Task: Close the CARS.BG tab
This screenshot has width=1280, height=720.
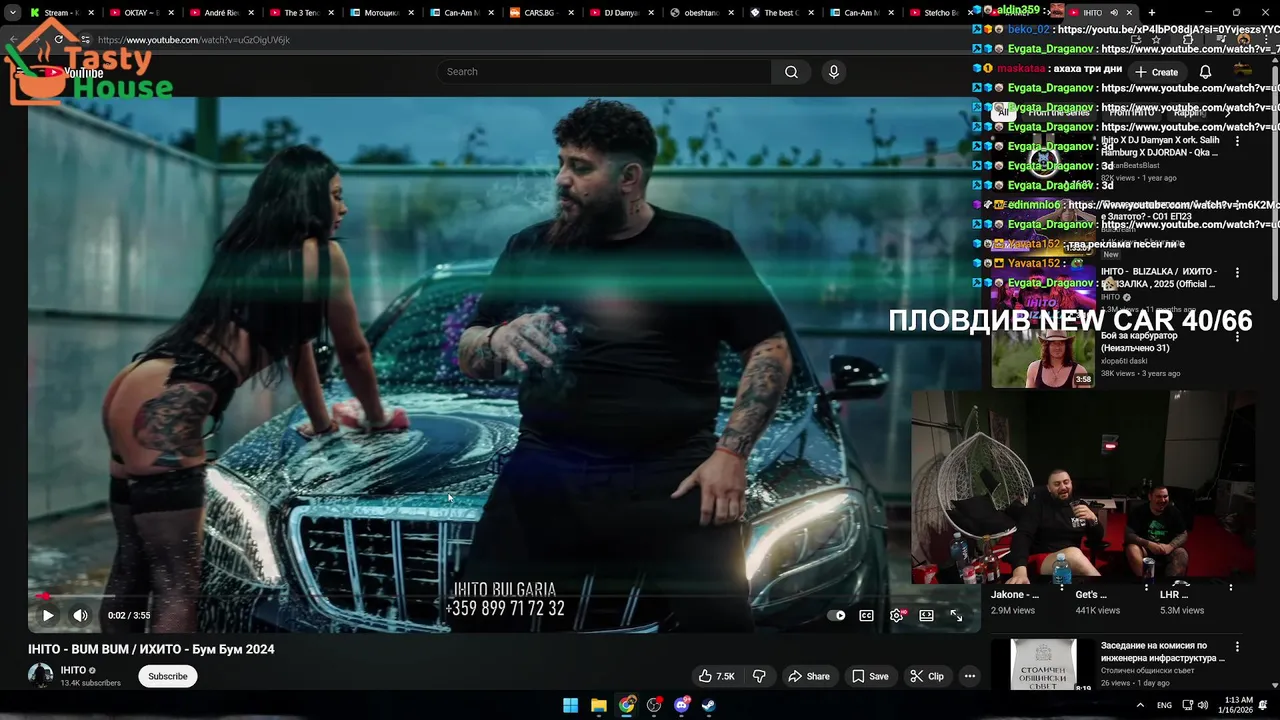Action: point(572,13)
